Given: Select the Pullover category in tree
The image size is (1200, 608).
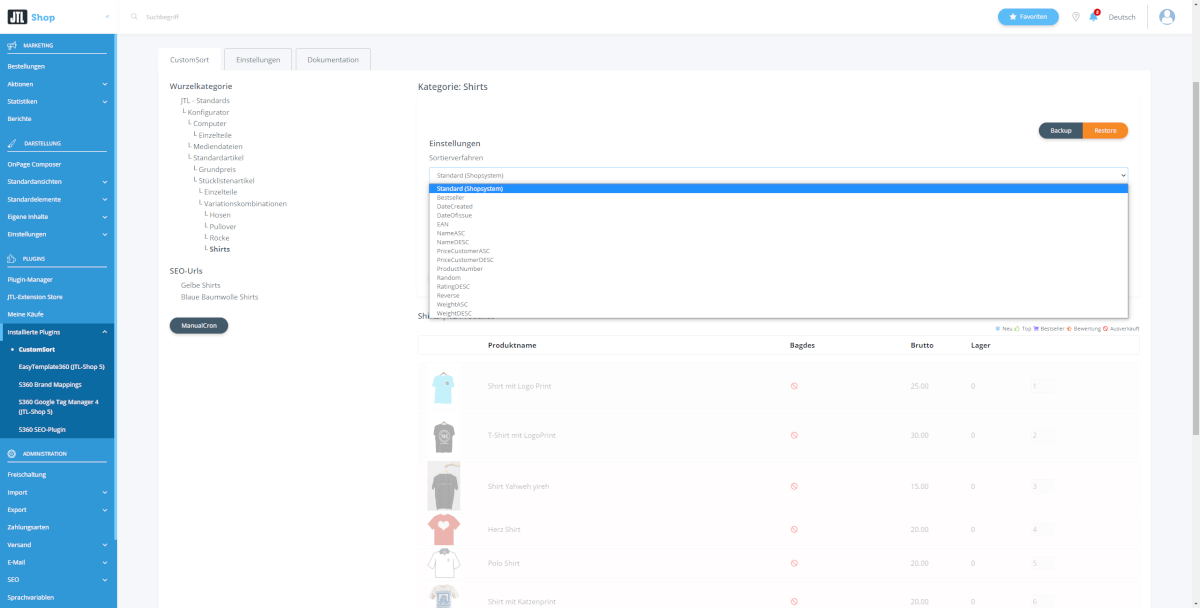Looking at the screenshot, I should [223, 227].
